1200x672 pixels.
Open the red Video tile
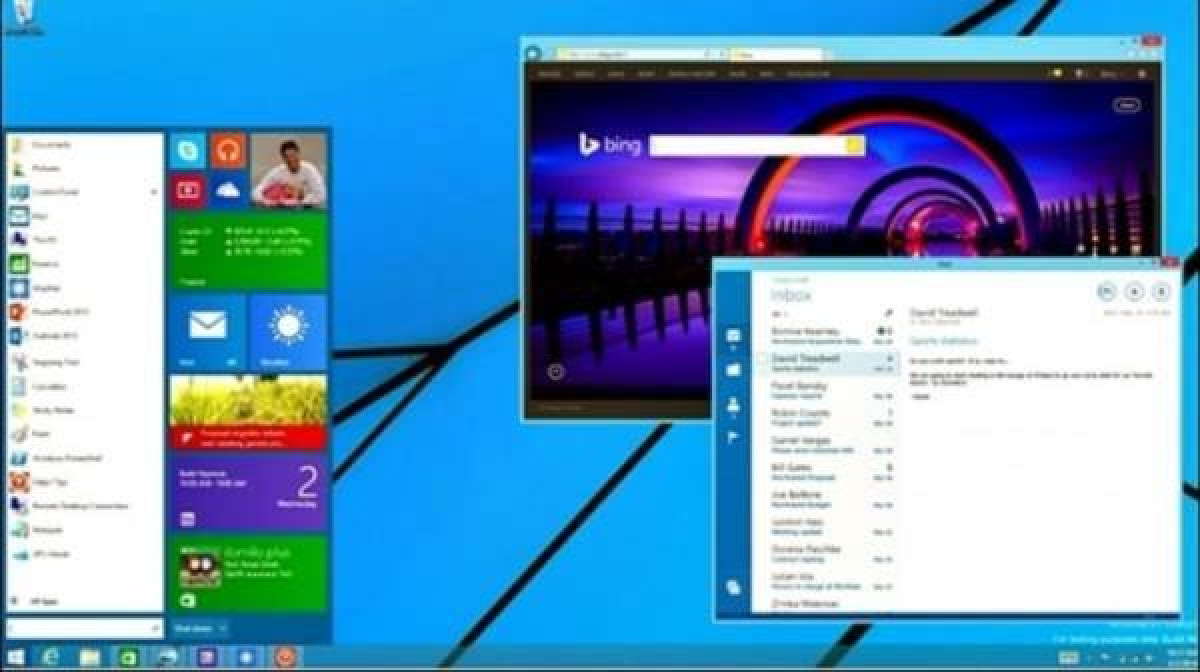pyautogui.click(x=188, y=190)
